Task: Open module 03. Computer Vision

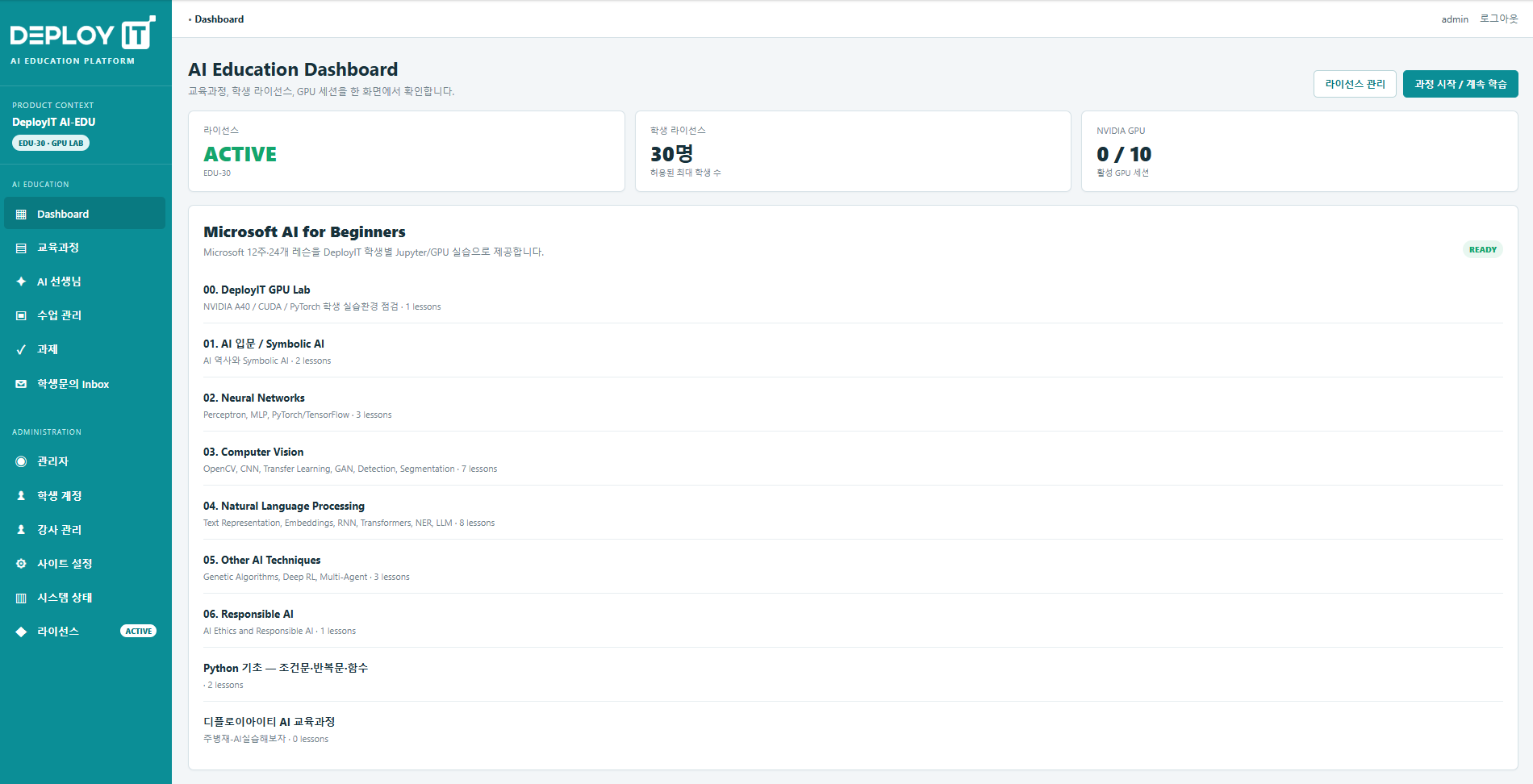Action: (x=853, y=460)
